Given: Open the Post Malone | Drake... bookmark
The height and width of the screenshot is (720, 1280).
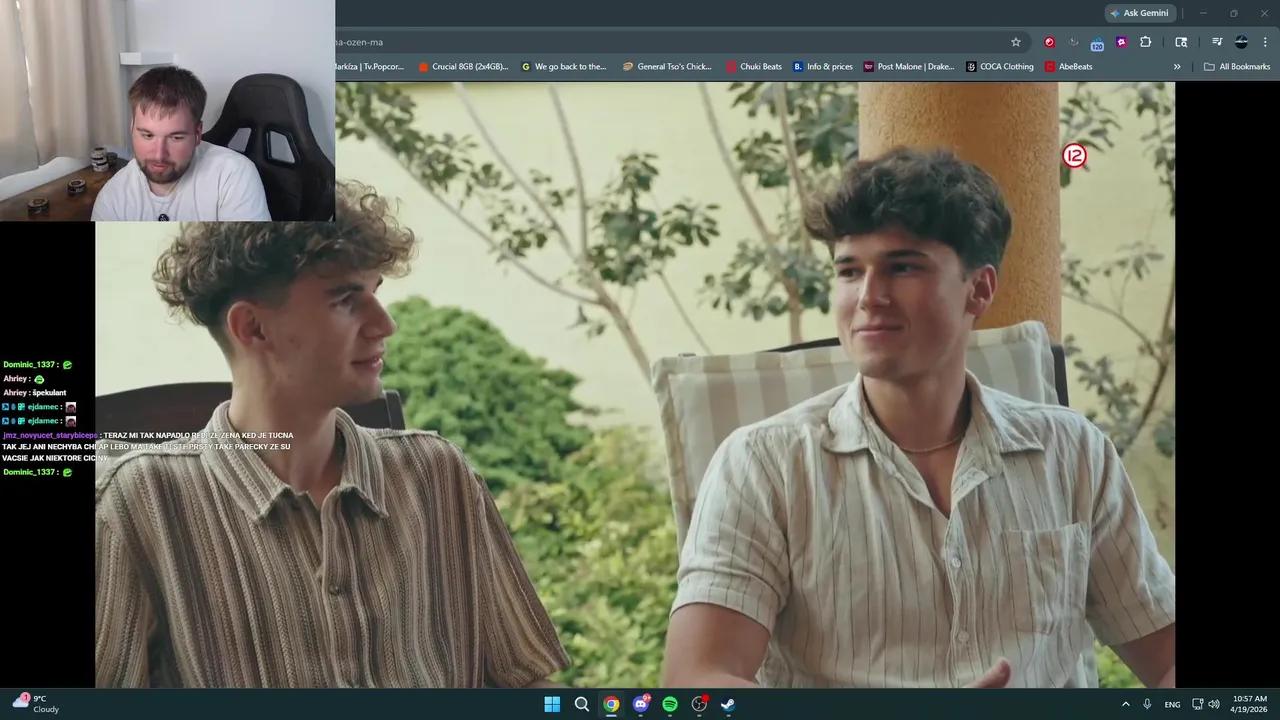Looking at the screenshot, I should coord(909,67).
